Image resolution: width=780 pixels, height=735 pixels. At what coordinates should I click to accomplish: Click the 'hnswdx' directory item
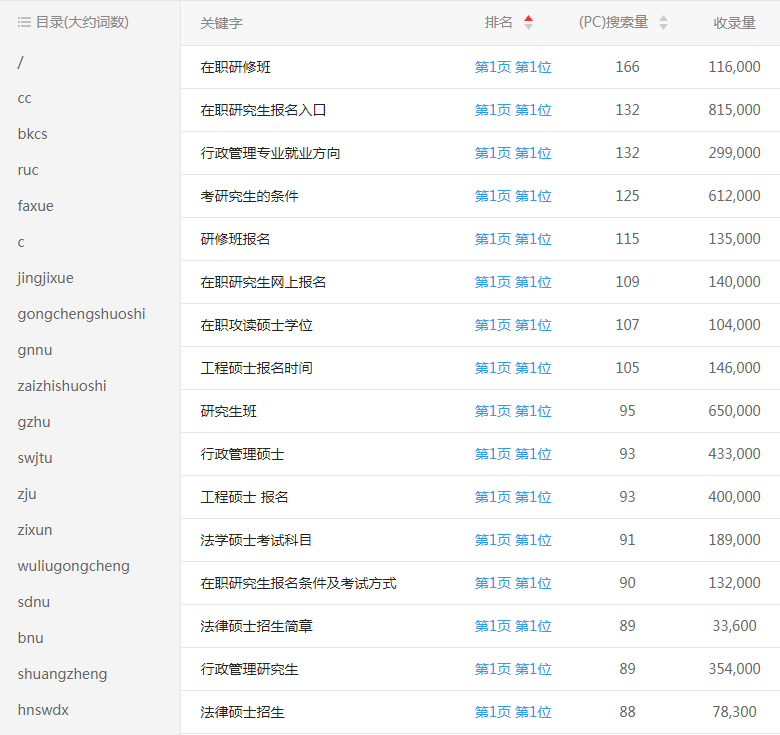point(43,710)
